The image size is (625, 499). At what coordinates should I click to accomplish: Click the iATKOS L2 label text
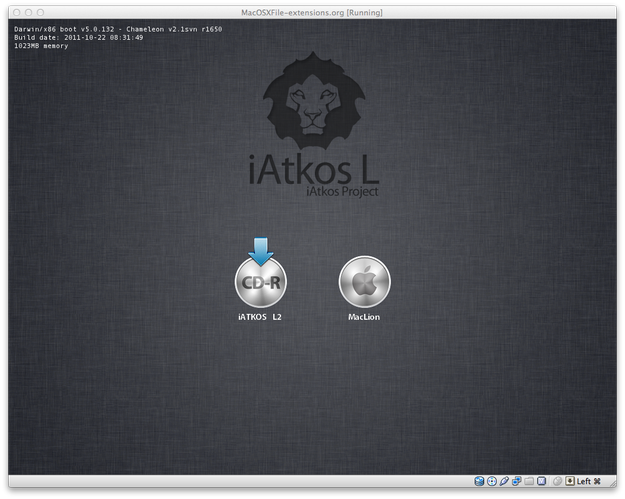pyautogui.click(x=260, y=317)
